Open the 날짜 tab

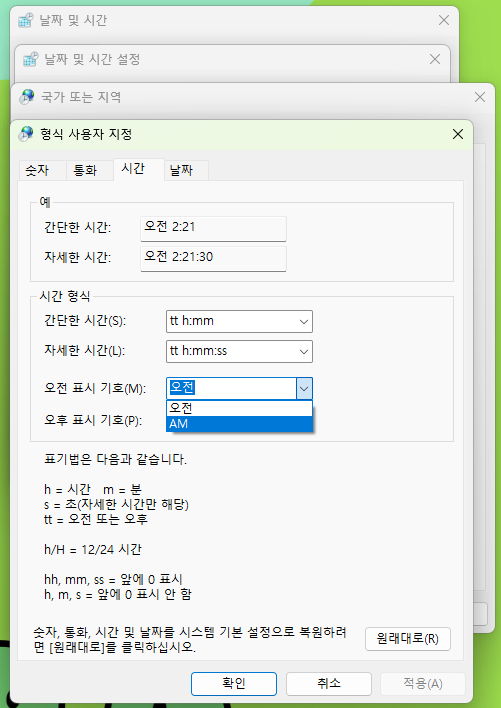(x=186, y=170)
